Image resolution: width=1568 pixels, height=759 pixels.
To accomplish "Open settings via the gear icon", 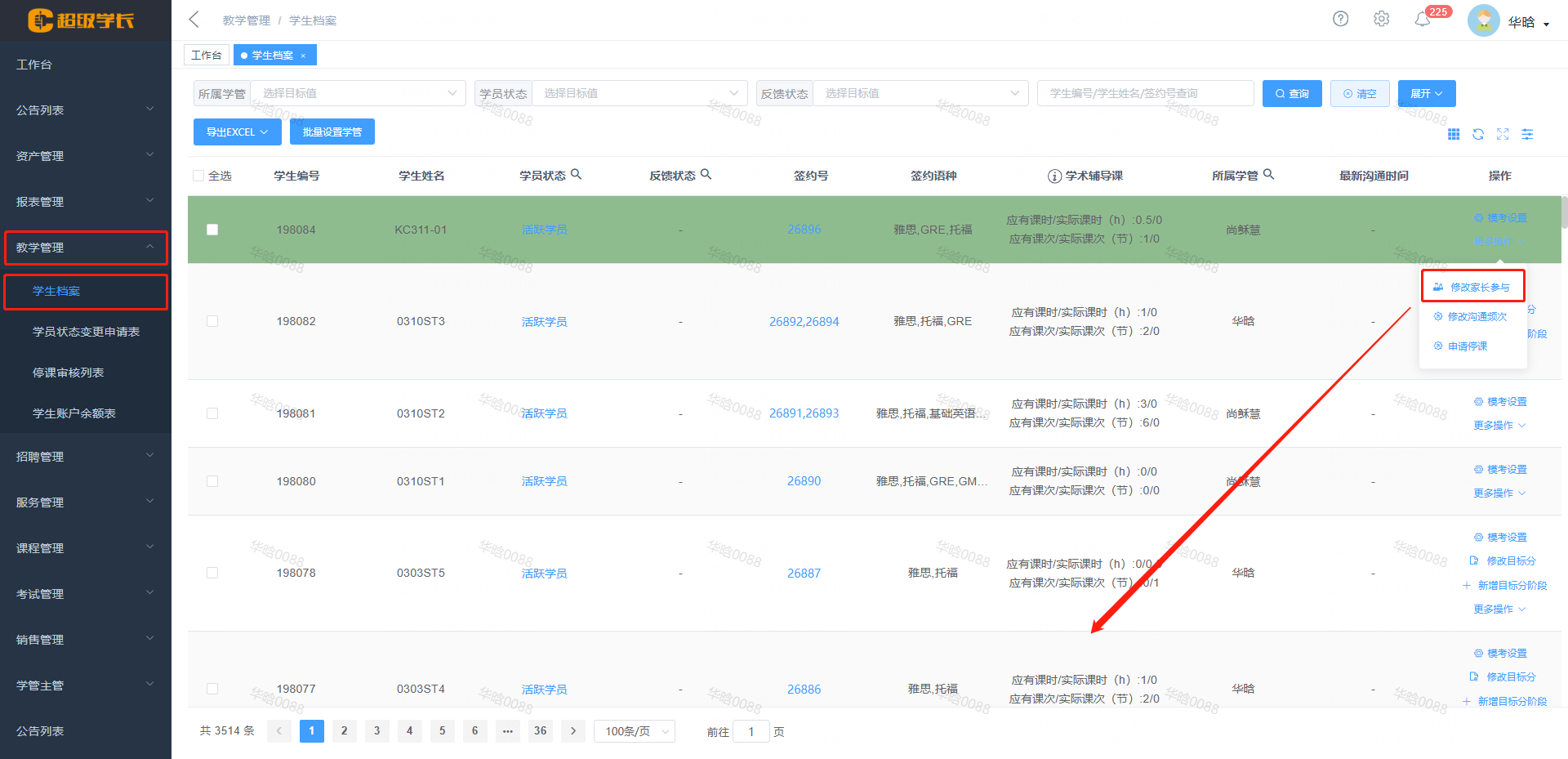I will coord(1381,19).
